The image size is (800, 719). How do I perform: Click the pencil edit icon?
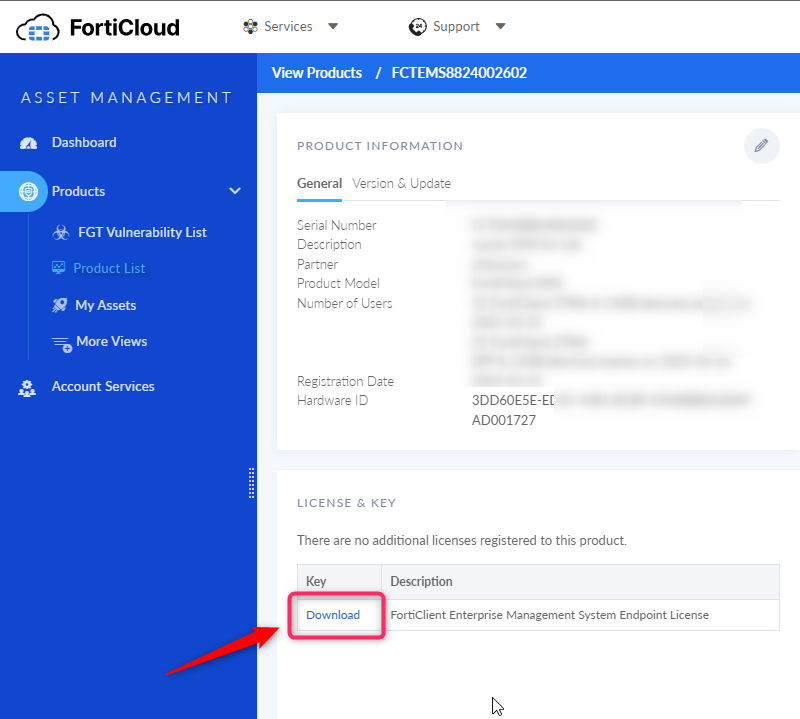761,146
